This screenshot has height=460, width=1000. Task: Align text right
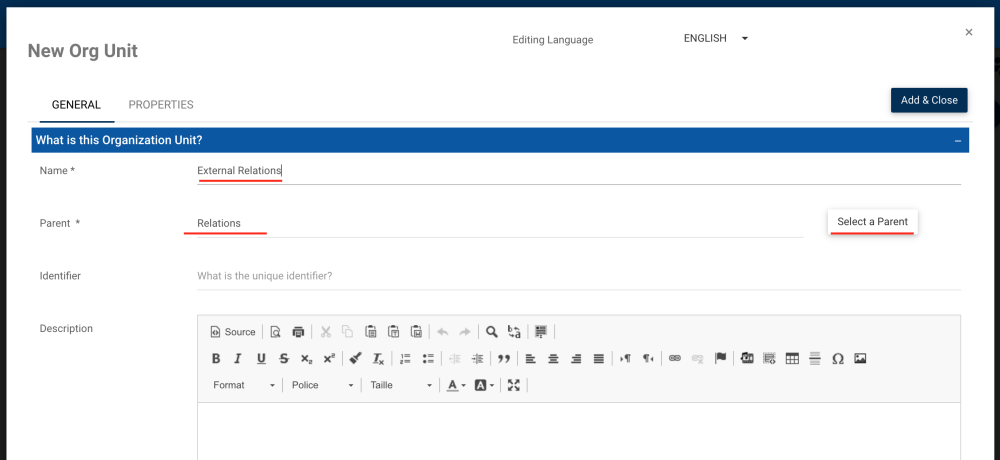coord(576,359)
